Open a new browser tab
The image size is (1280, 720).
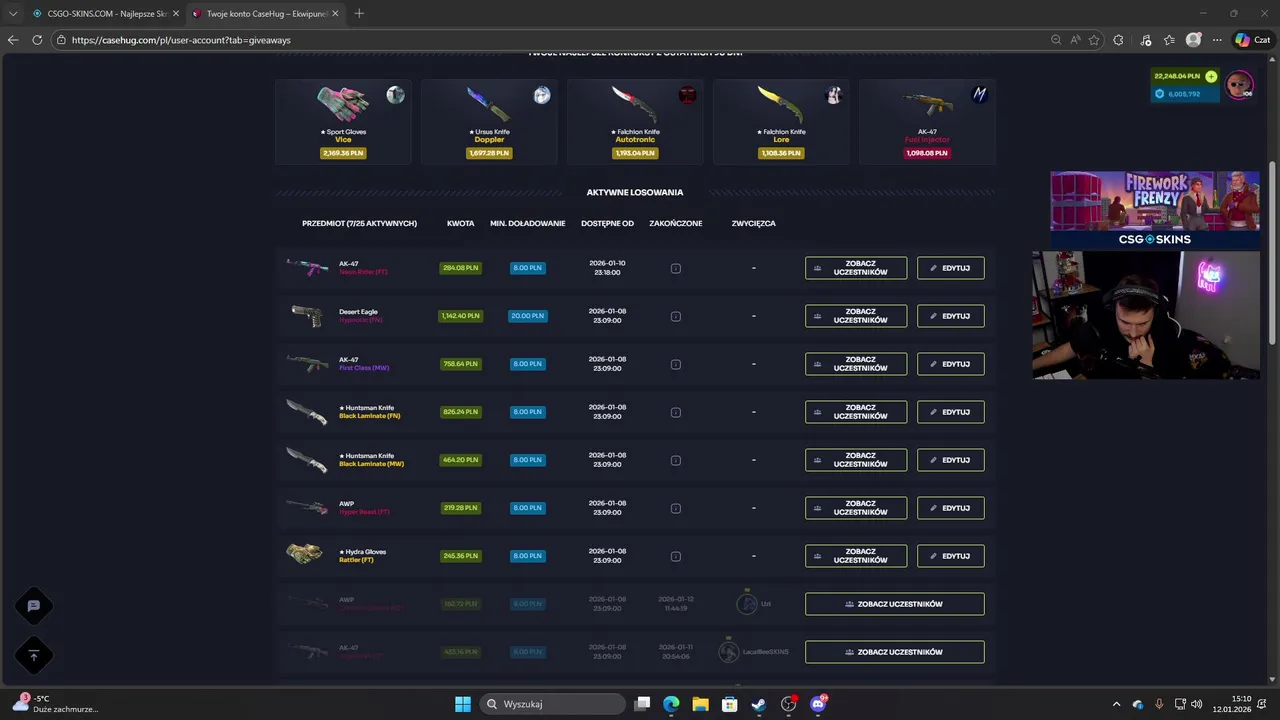coord(359,13)
